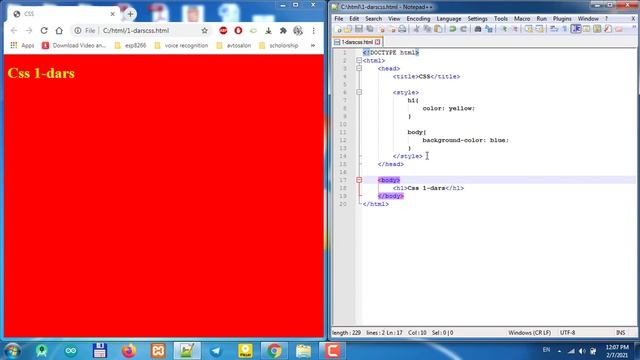Click the Save All icon in Notepad++
The height and width of the screenshot is (360, 640).
coord(370,29)
